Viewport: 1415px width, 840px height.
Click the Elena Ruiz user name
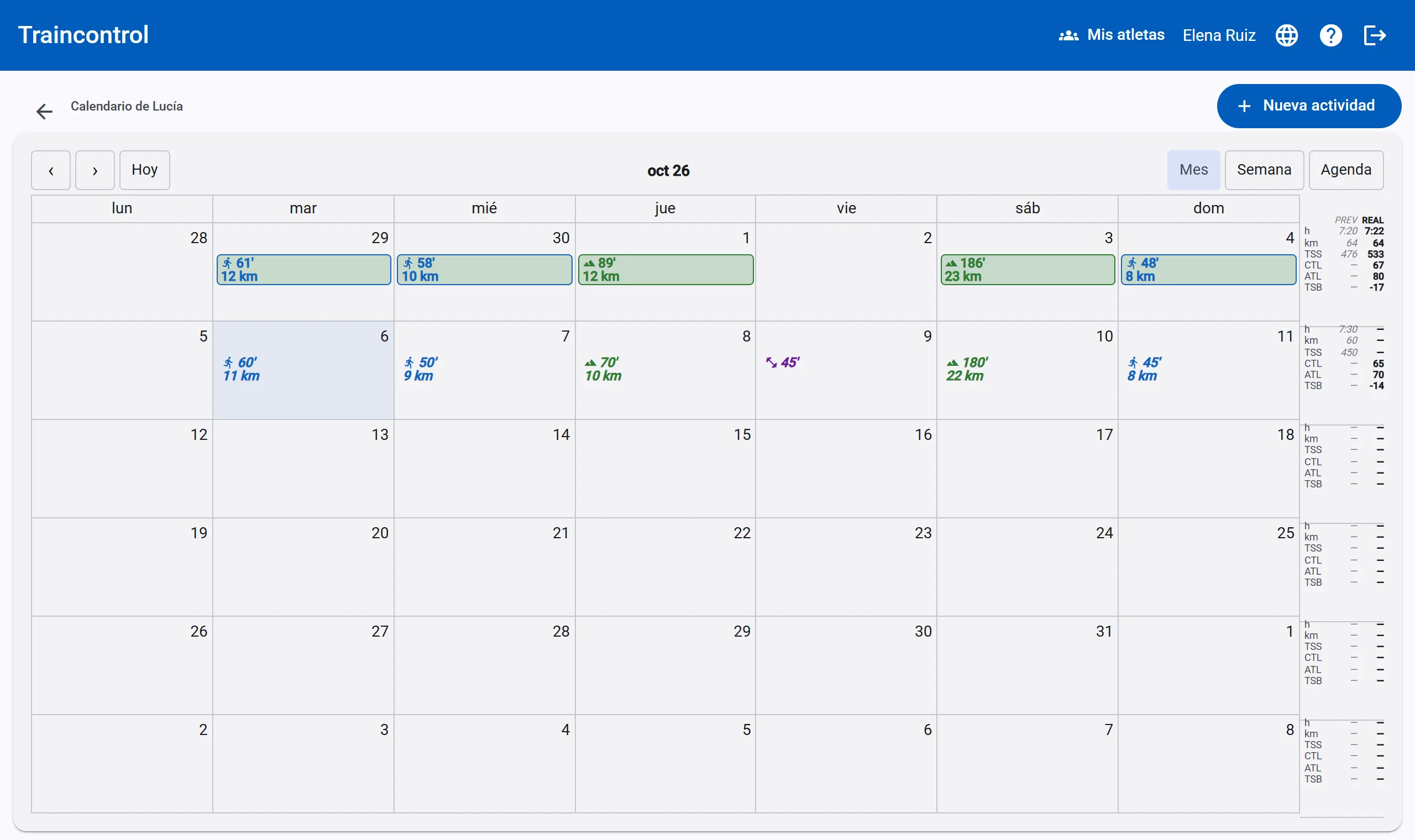point(1219,35)
